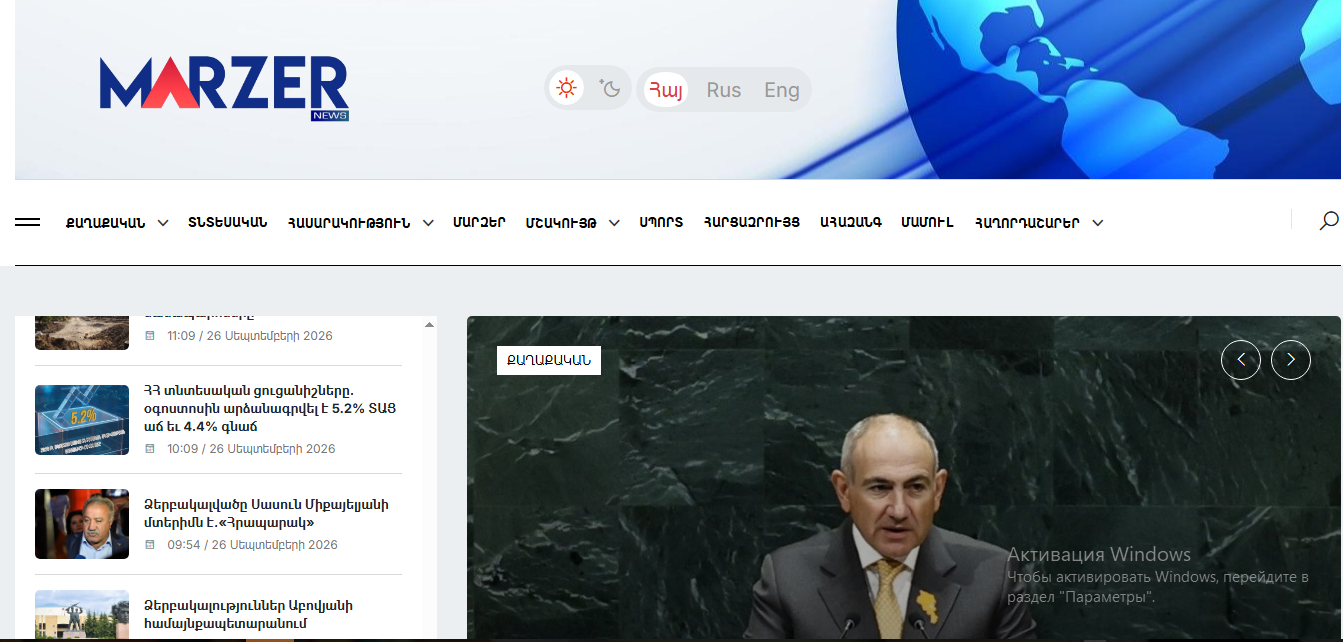Open article Ձերբակալություններ Աբովյանի համայնքապետարանում
Screen dimensions: 1343x642
248,615
